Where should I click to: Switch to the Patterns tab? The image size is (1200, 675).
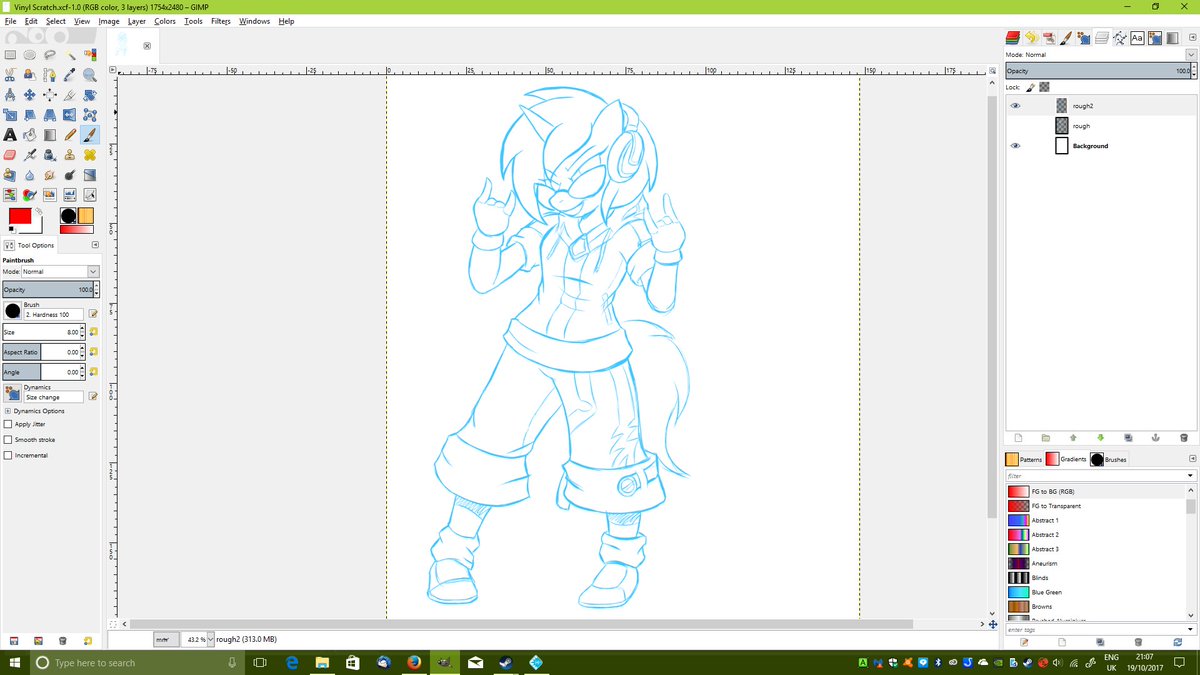pos(1024,459)
